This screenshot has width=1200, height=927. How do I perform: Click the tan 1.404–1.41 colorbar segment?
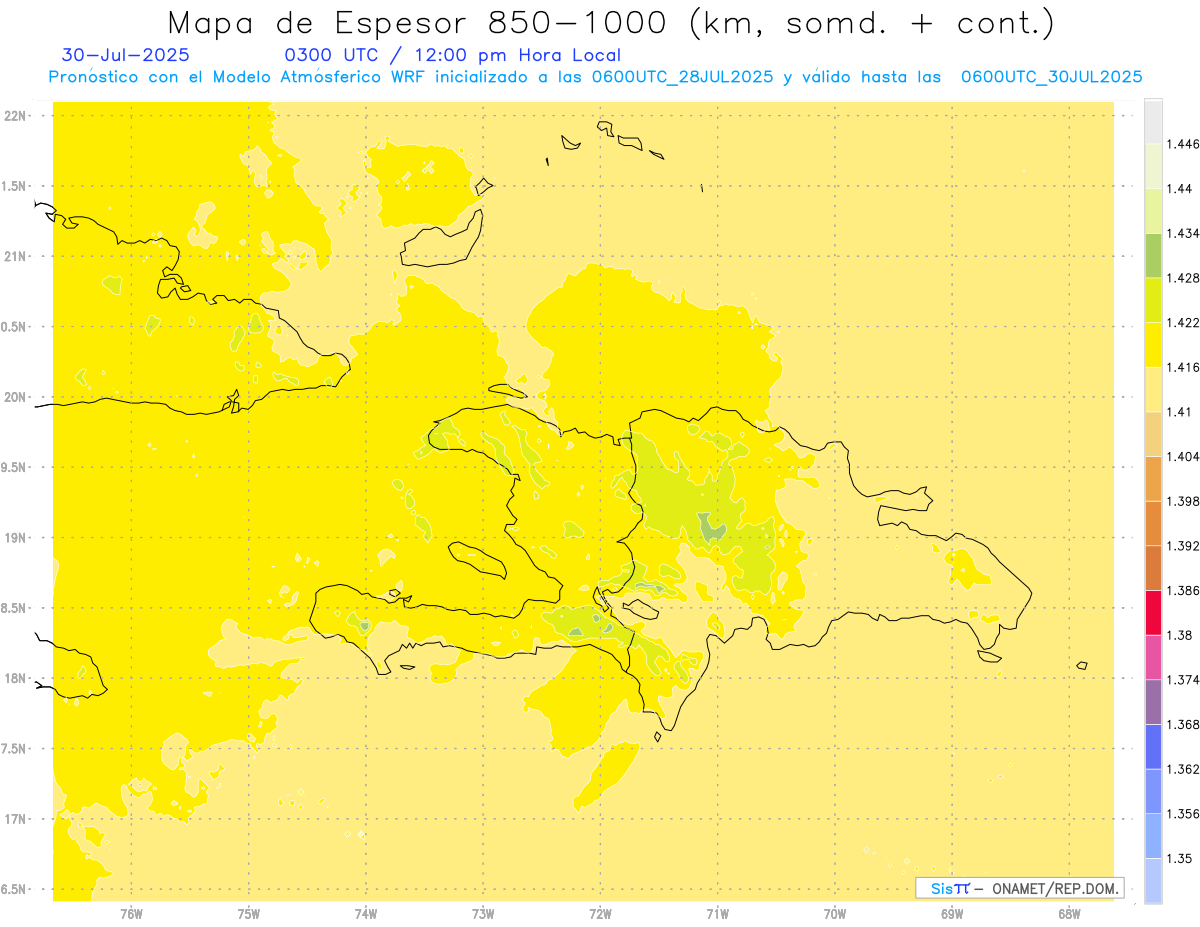pyautogui.click(x=1153, y=434)
